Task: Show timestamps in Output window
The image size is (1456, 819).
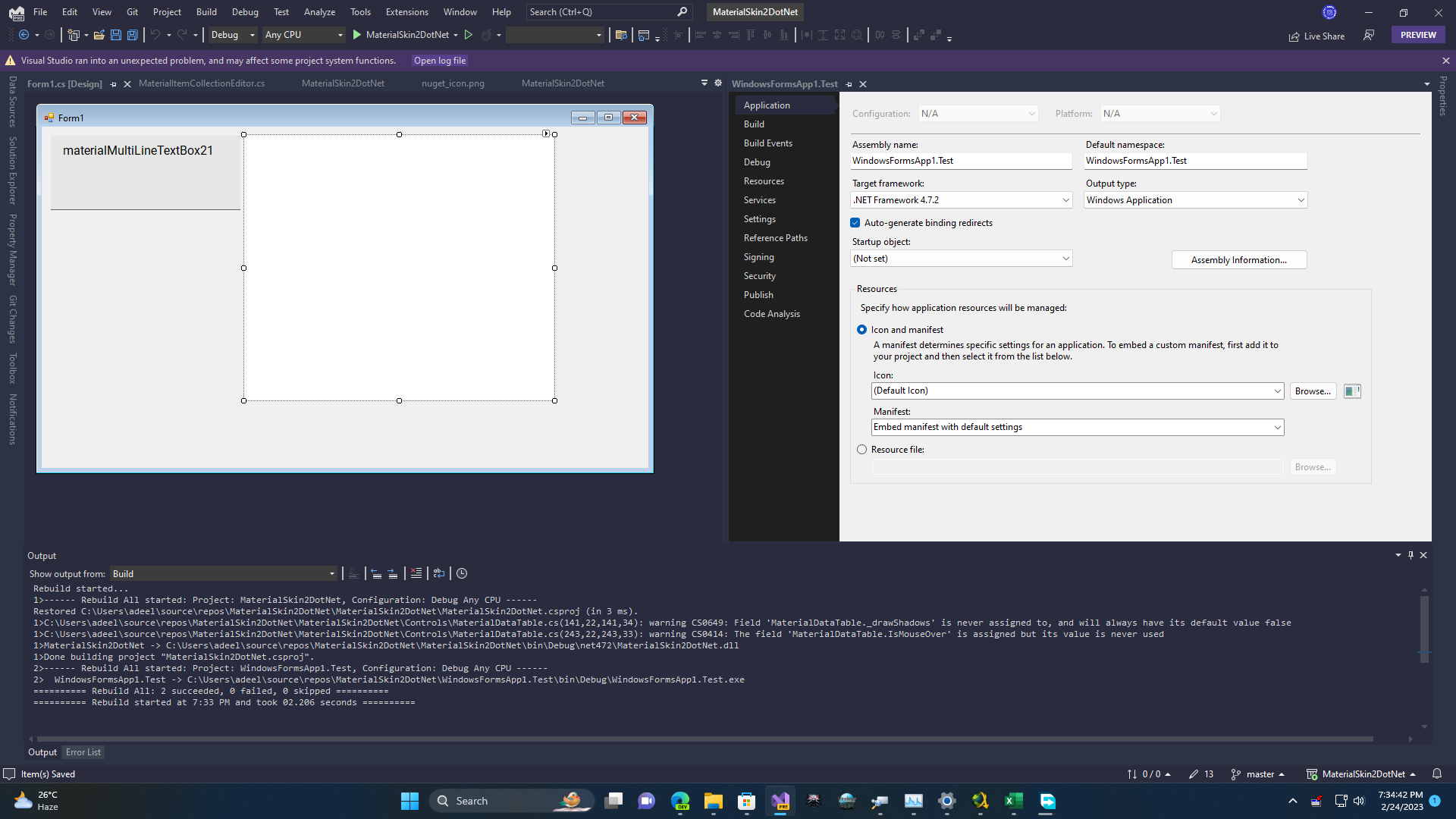Action: (x=462, y=573)
